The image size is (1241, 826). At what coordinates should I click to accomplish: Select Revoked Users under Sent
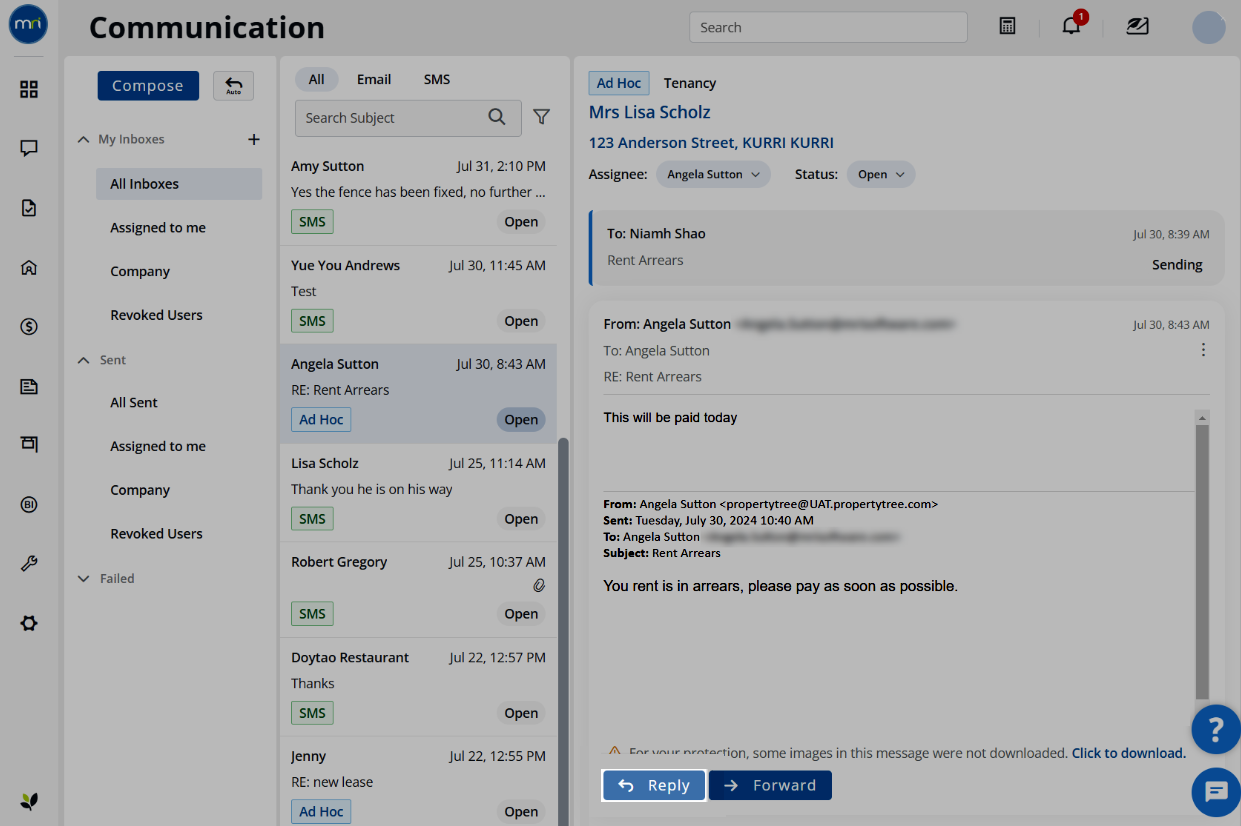[156, 534]
